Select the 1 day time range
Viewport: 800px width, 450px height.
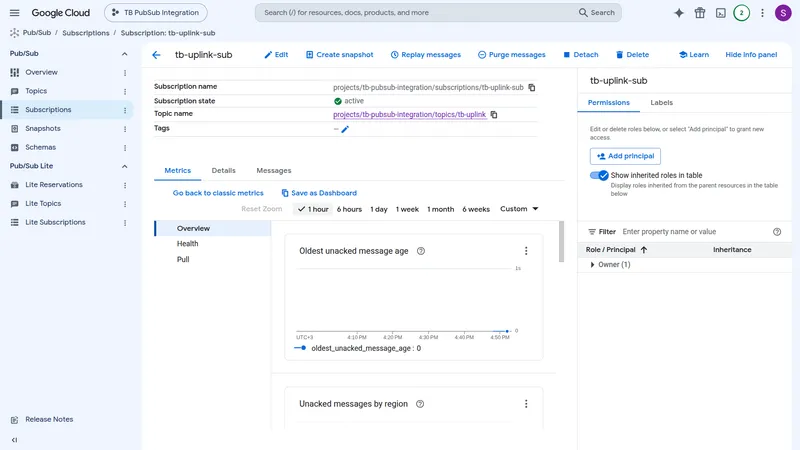(379, 209)
